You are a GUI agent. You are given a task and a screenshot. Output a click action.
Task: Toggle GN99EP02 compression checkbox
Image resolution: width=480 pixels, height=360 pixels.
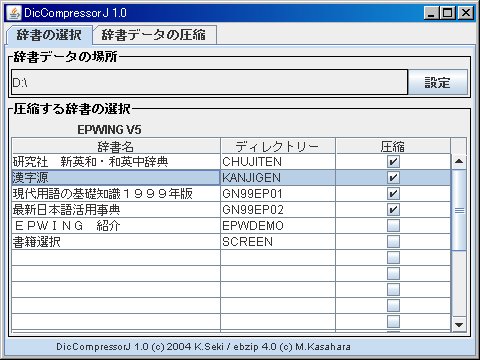pos(393,210)
